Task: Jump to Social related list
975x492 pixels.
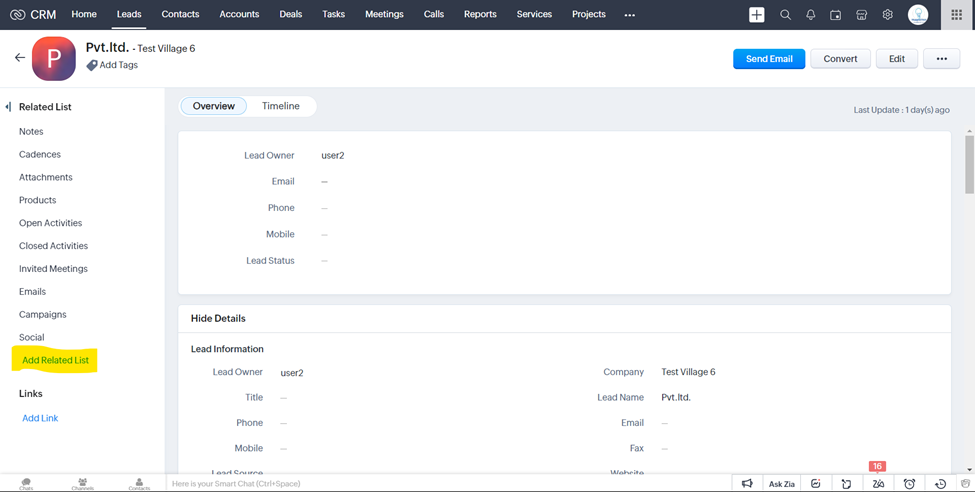Action: [x=32, y=337]
